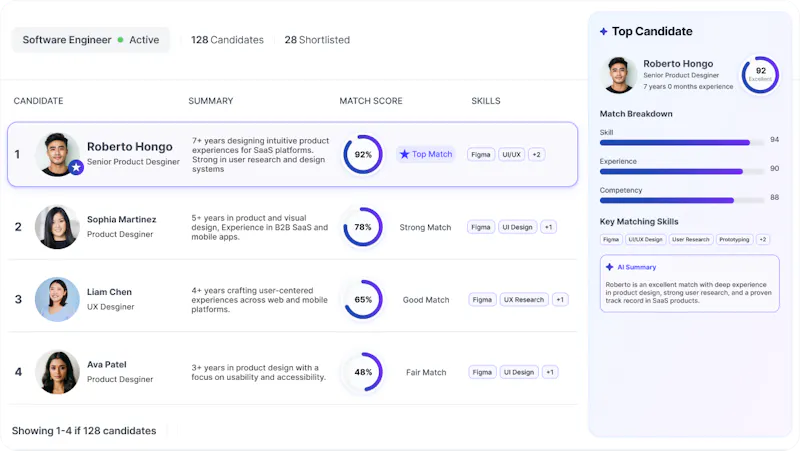Image resolution: width=800 pixels, height=451 pixels.
Task: Click the green Active status dot
Action: point(120,40)
